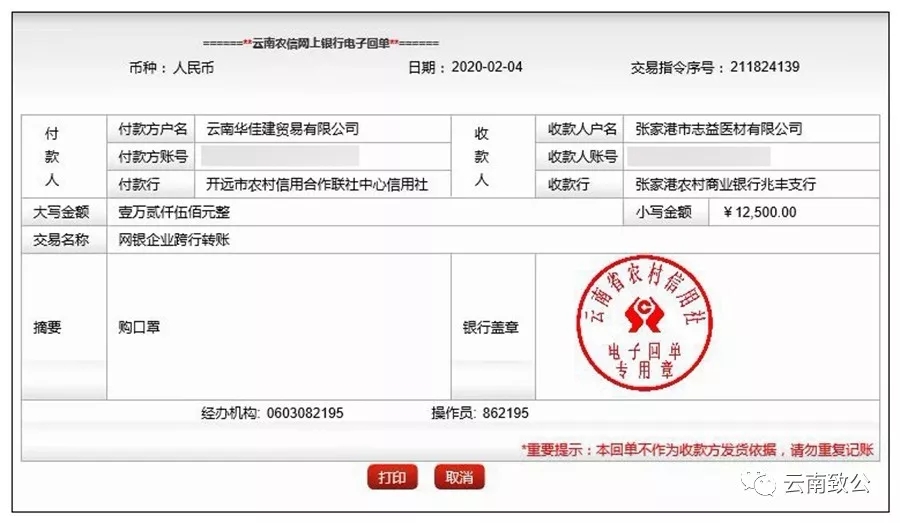This screenshot has height=523, width=900.
Task: Select payer name 云南华佳建贸易有限公司
Action: (282, 129)
